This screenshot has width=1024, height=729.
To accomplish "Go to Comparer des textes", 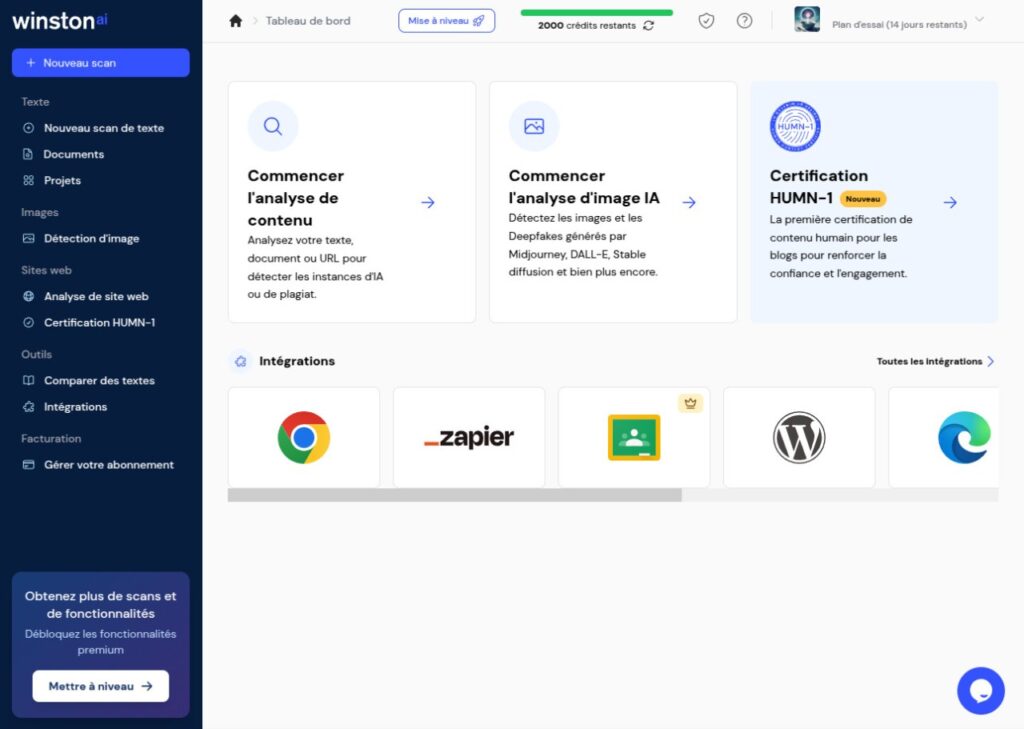I will 99,381.
